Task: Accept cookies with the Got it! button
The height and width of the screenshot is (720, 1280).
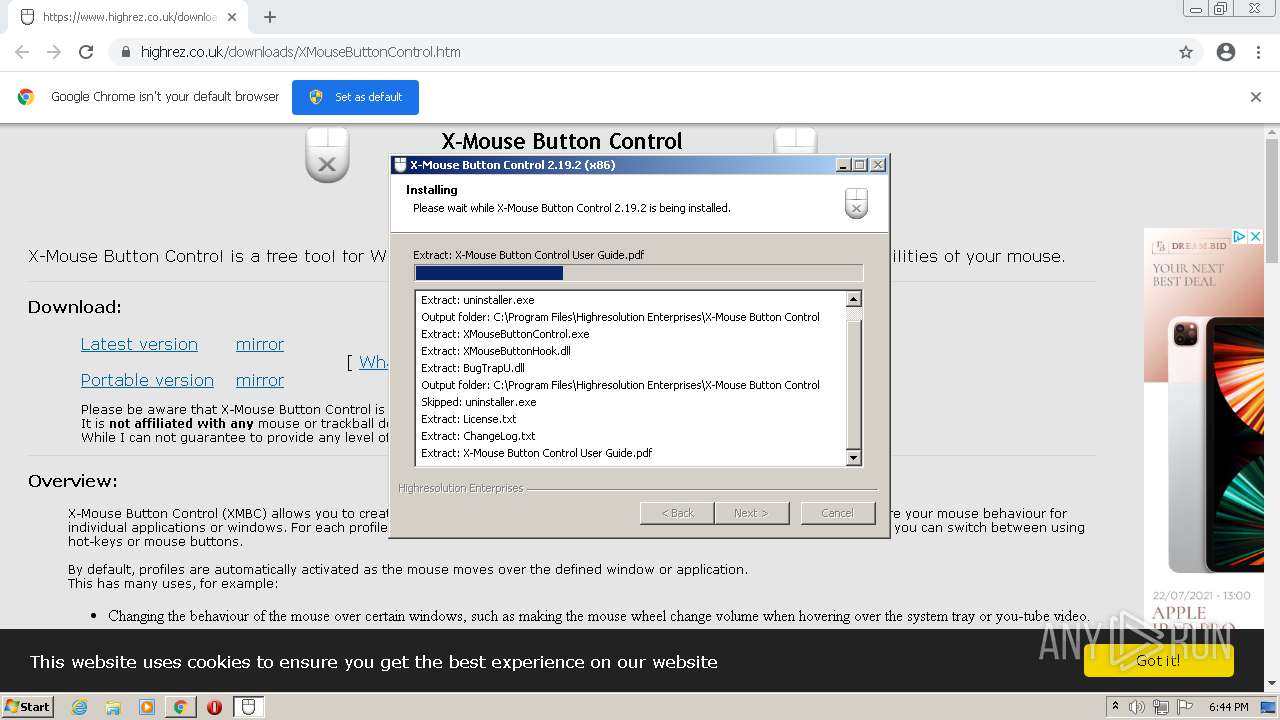Action: [1158, 661]
